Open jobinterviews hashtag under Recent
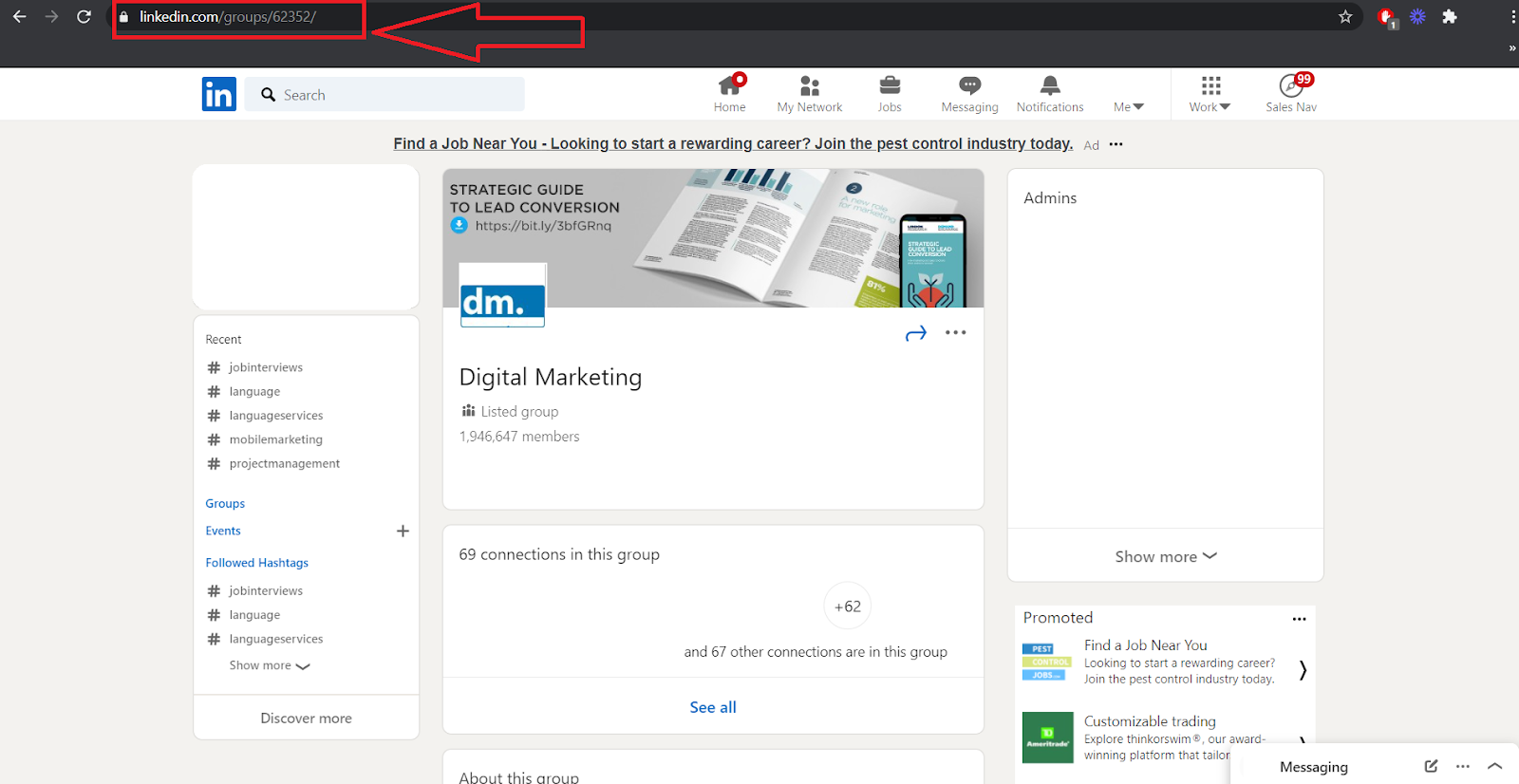Viewport: 1519px width, 784px height. point(266,367)
